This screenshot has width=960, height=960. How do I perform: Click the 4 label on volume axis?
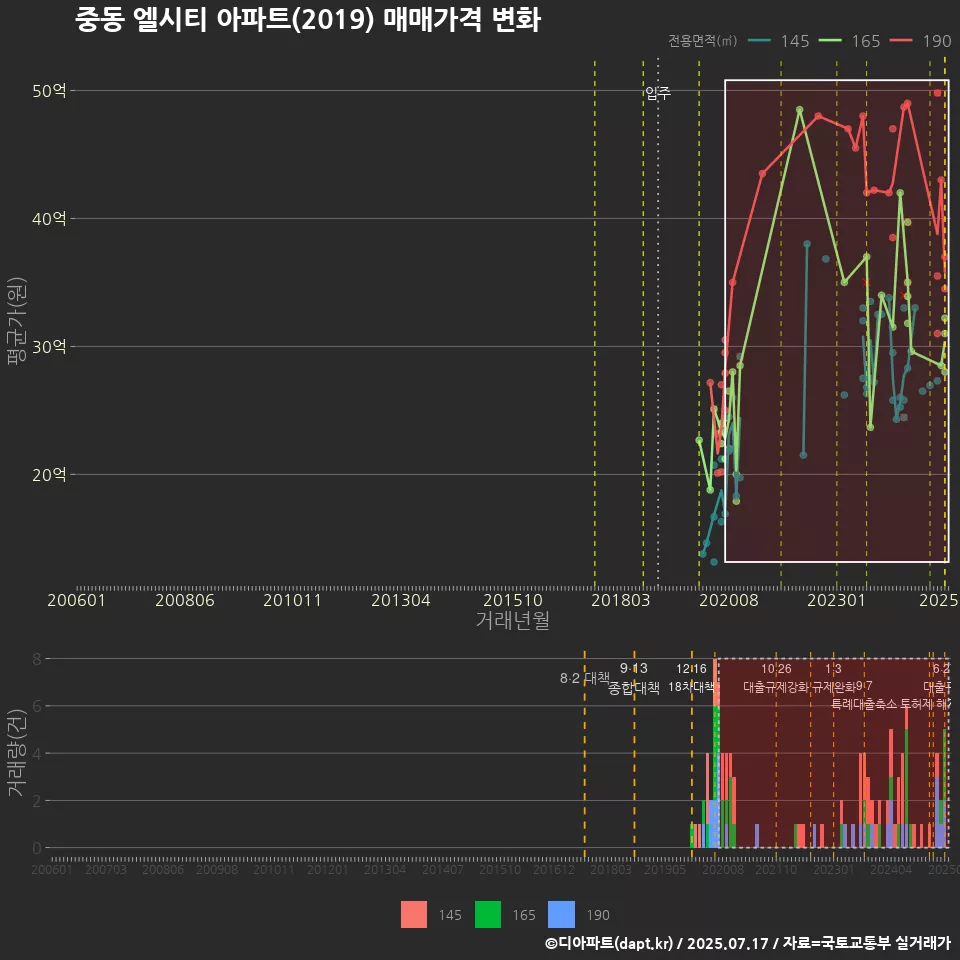pos(37,753)
